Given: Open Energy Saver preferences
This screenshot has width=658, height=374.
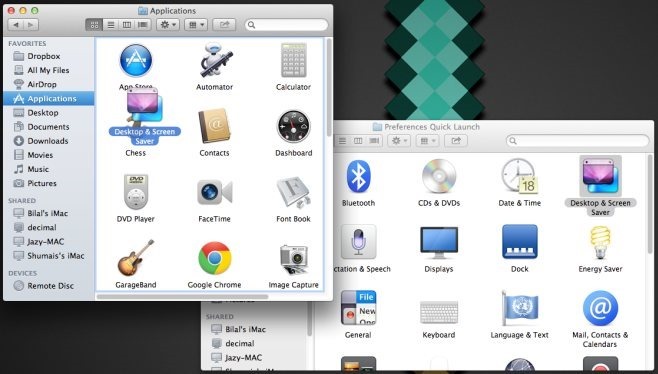Looking at the screenshot, I should pyautogui.click(x=601, y=243).
